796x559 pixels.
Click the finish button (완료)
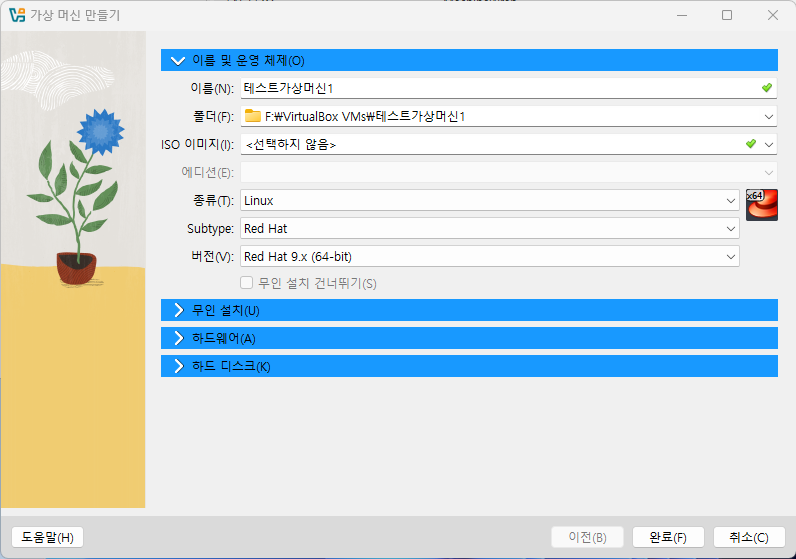pyautogui.click(x=668, y=537)
